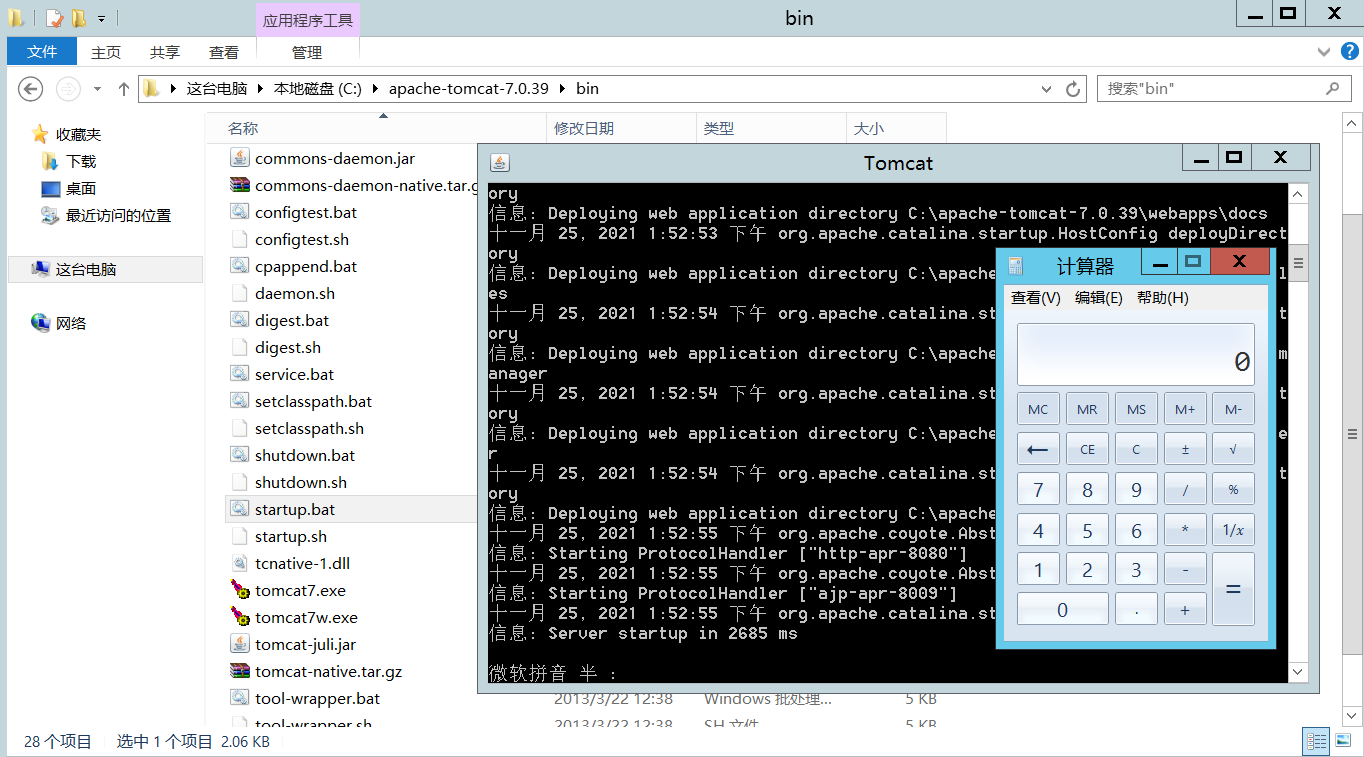Click the Calculator 1/x button
The image size is (1364, 757).
(1233, 530)
